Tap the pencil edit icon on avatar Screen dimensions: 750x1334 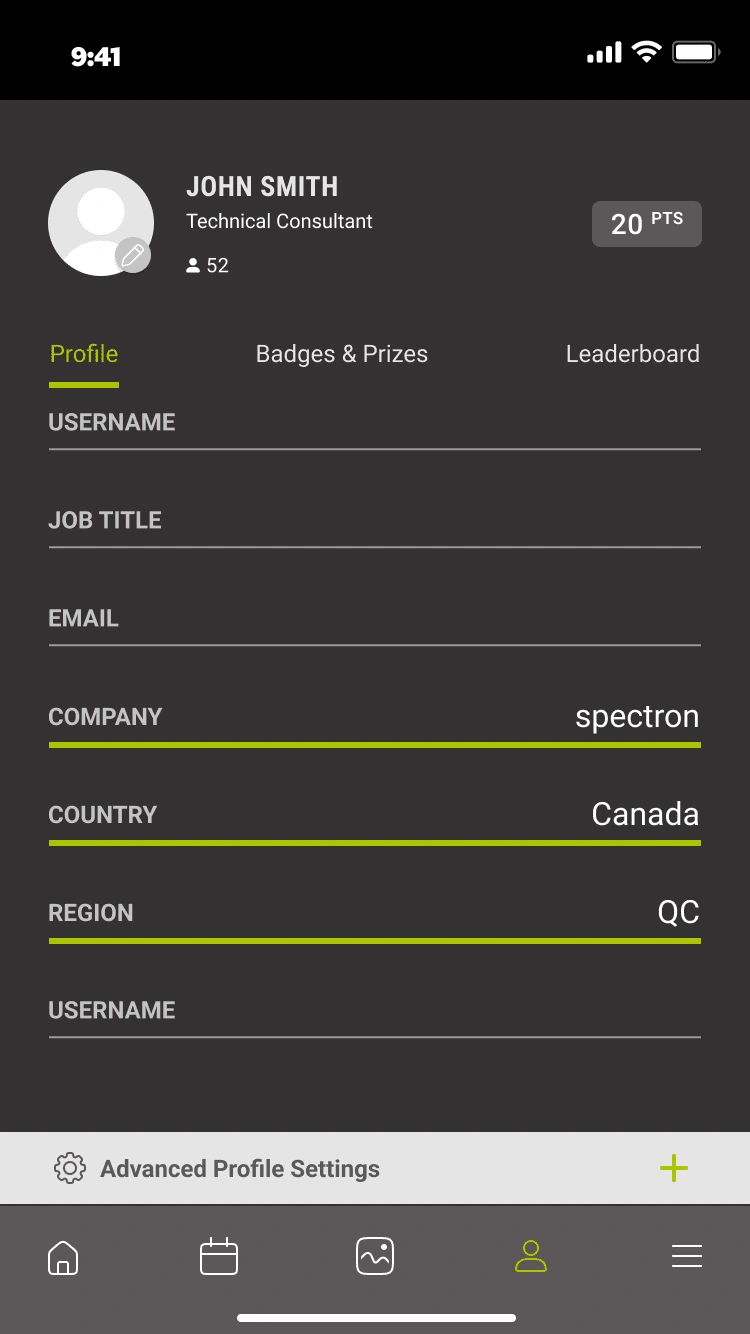pos(132,255)
